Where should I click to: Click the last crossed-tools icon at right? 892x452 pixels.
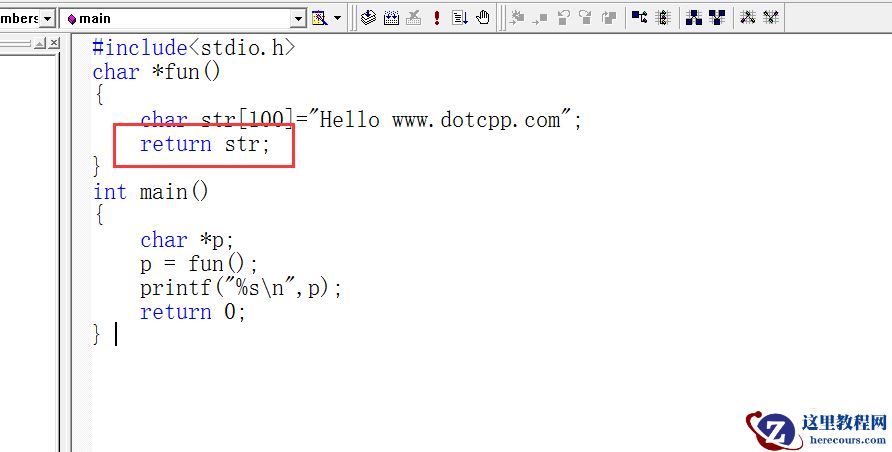pyautogui.click(x=771, y=18)
